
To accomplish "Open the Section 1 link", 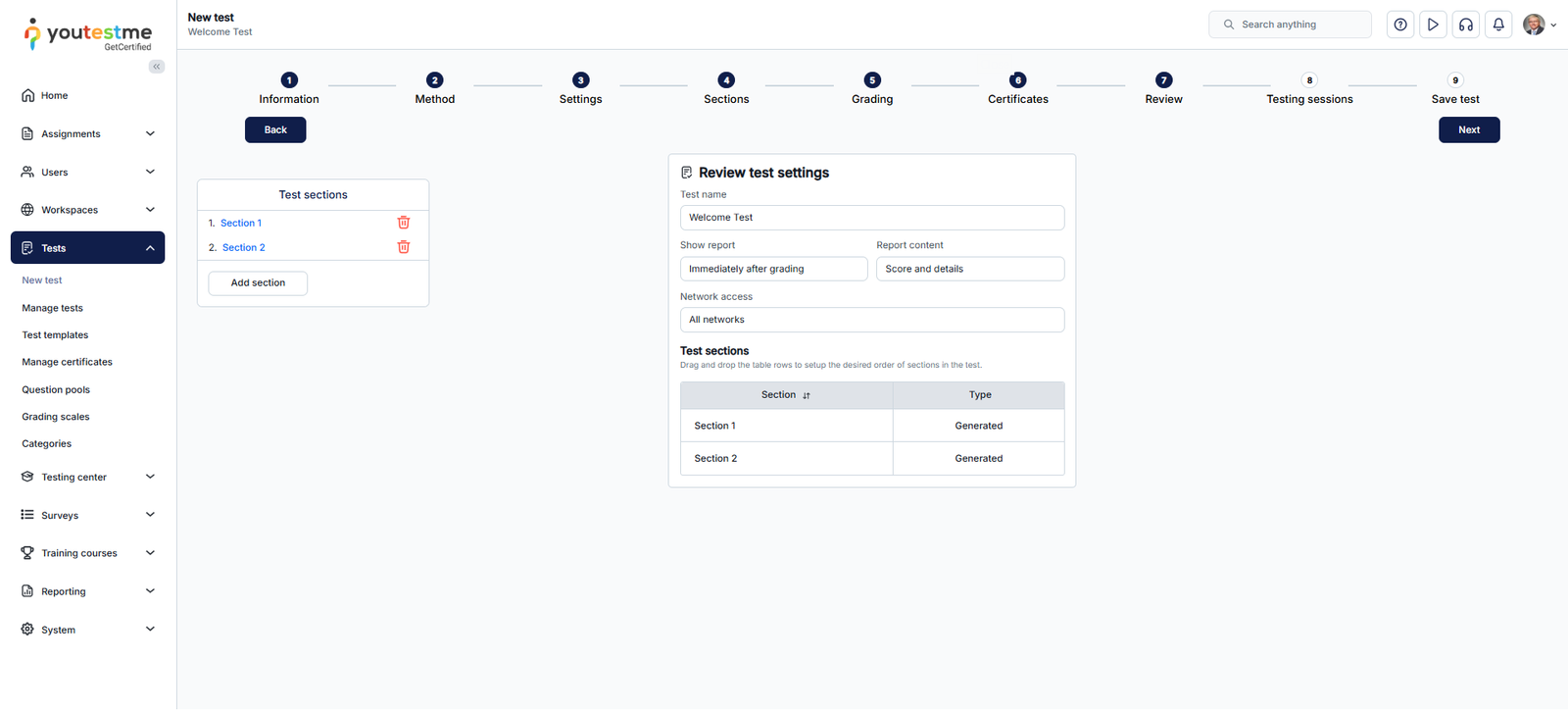I will point(241,223).
